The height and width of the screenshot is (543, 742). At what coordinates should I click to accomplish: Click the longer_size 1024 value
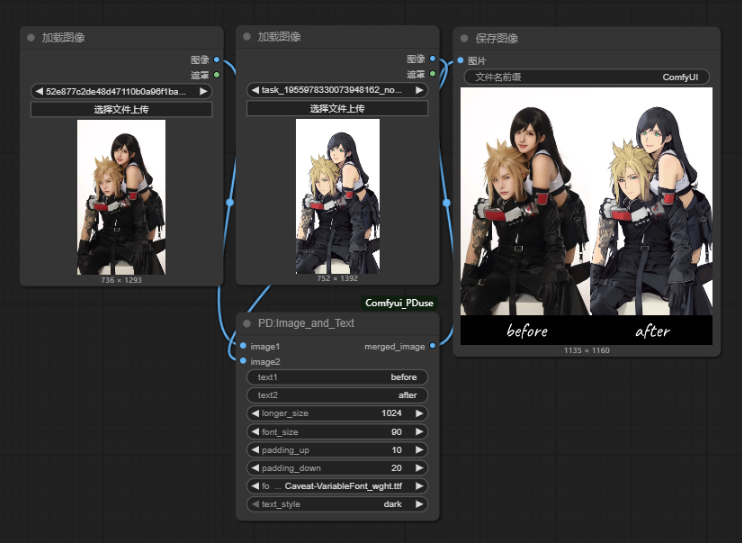tap(391, 413)
